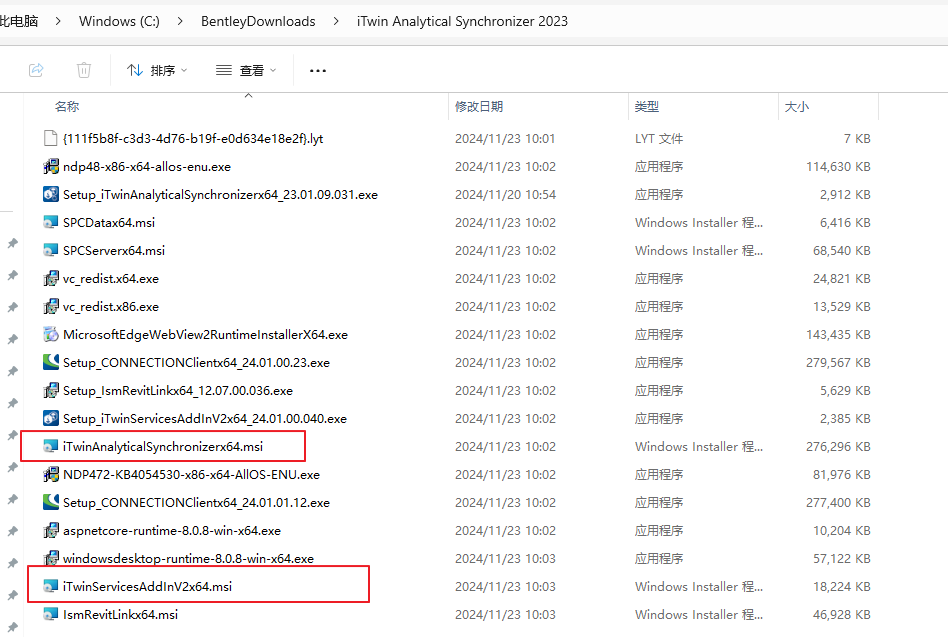Open the more options ellipsis menu
Screen dimensions: 948x637
318,71
